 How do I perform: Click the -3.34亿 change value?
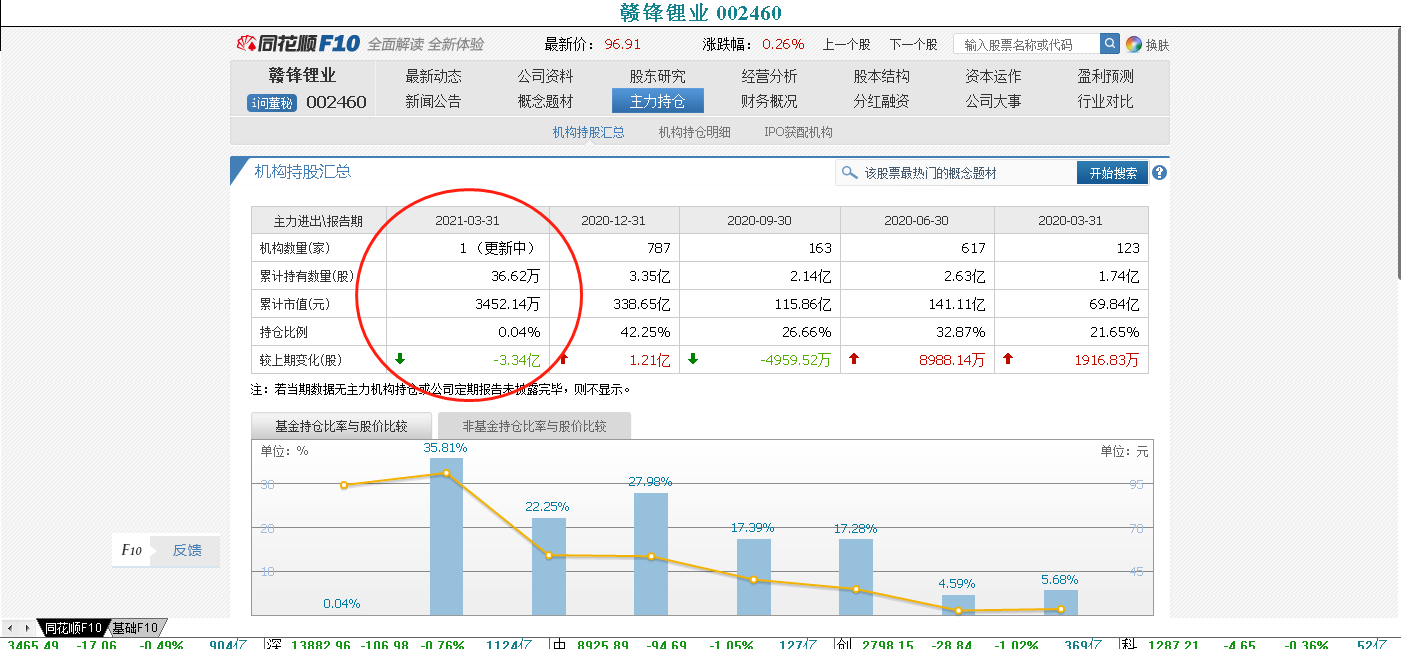click(x=516, y=360)
